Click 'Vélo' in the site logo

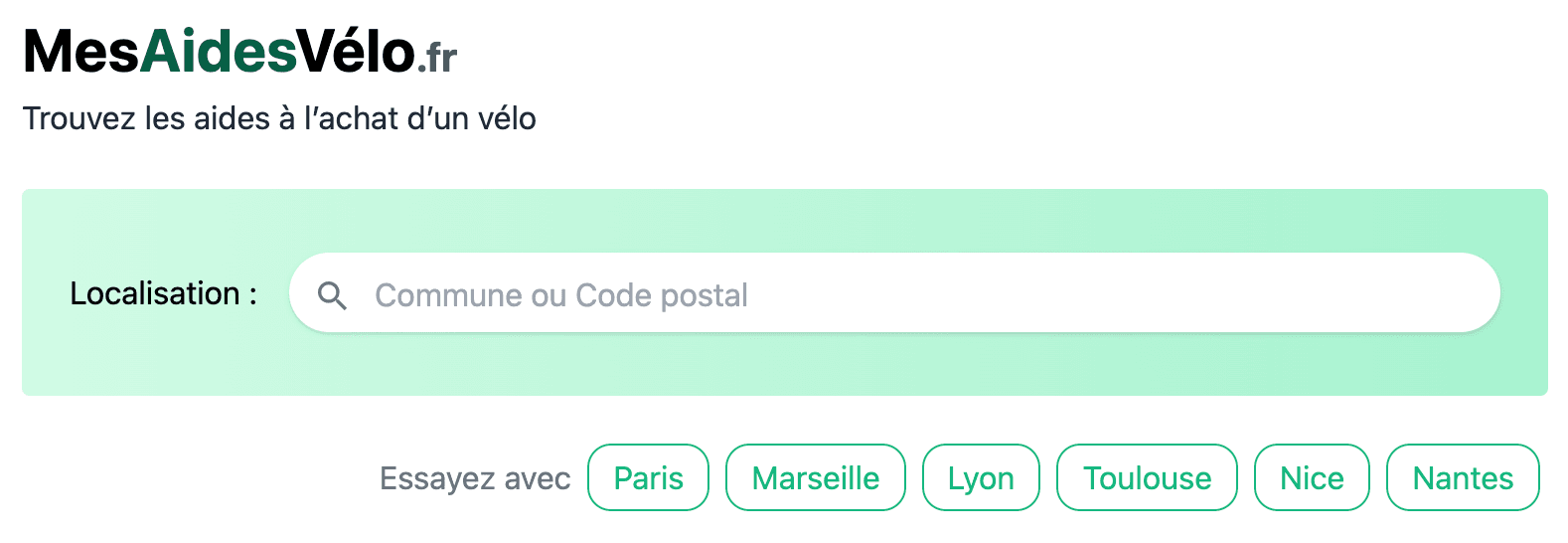(356, 52)
